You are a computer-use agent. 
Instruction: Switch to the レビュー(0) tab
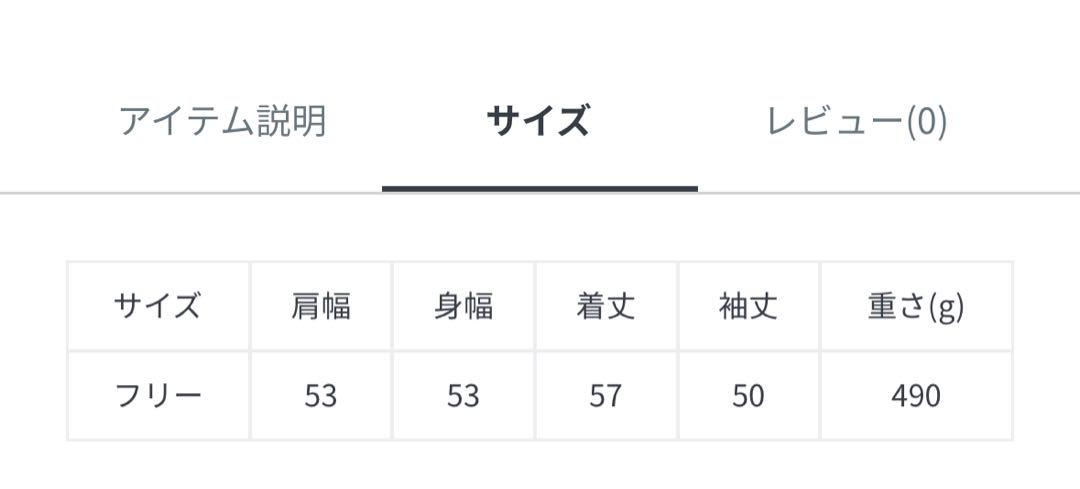[x=857, y=122]
